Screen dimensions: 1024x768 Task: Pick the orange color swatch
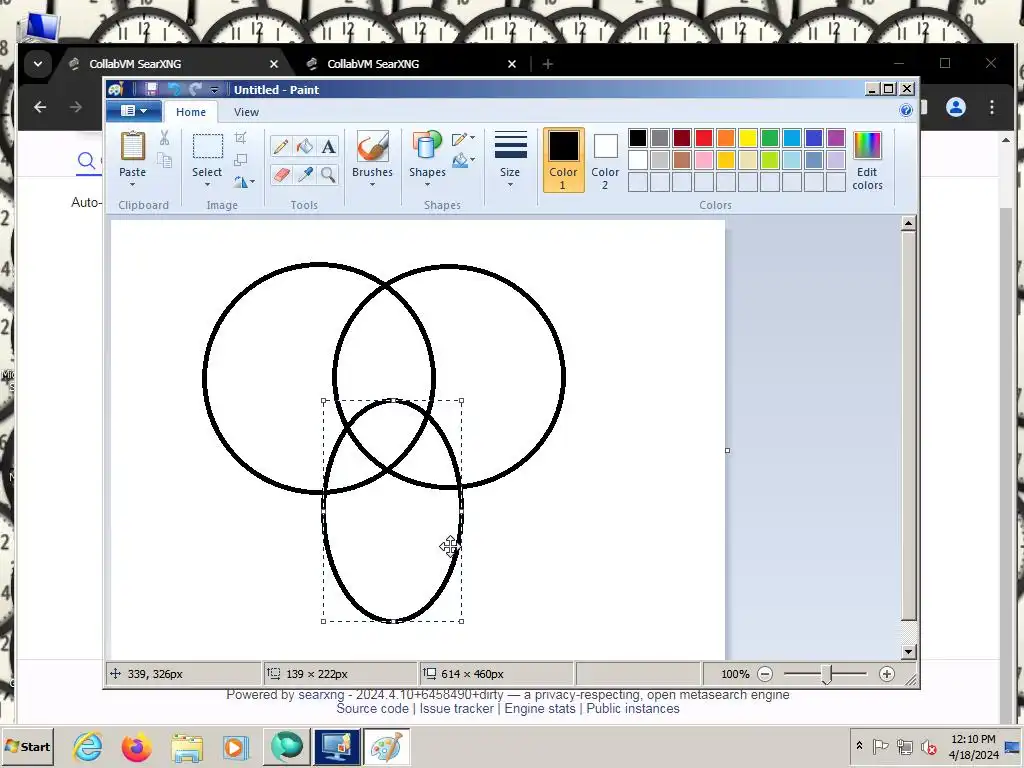(726, 138)
